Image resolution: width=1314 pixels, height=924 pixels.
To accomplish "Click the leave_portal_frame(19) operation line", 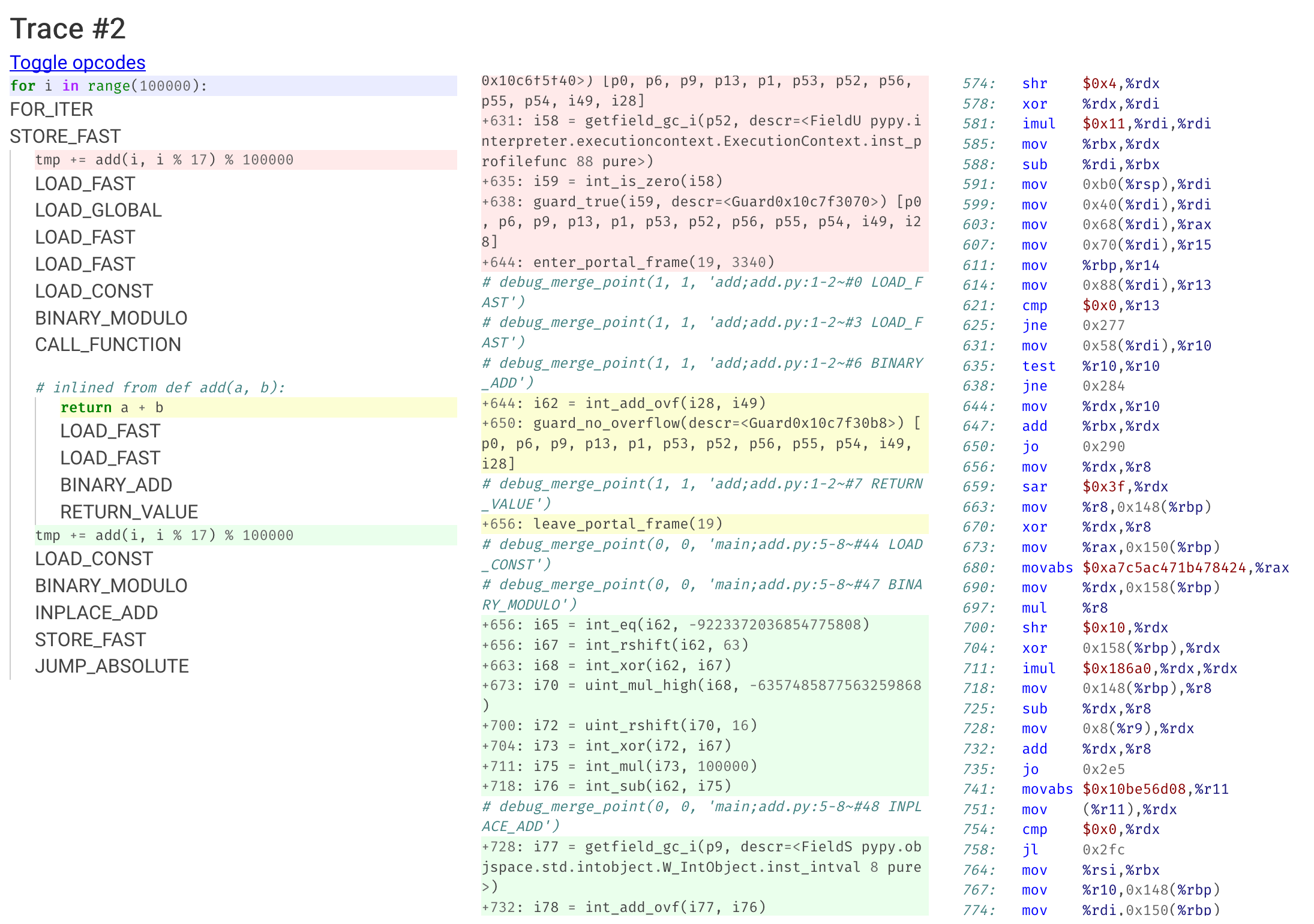I will pos(602,524).
